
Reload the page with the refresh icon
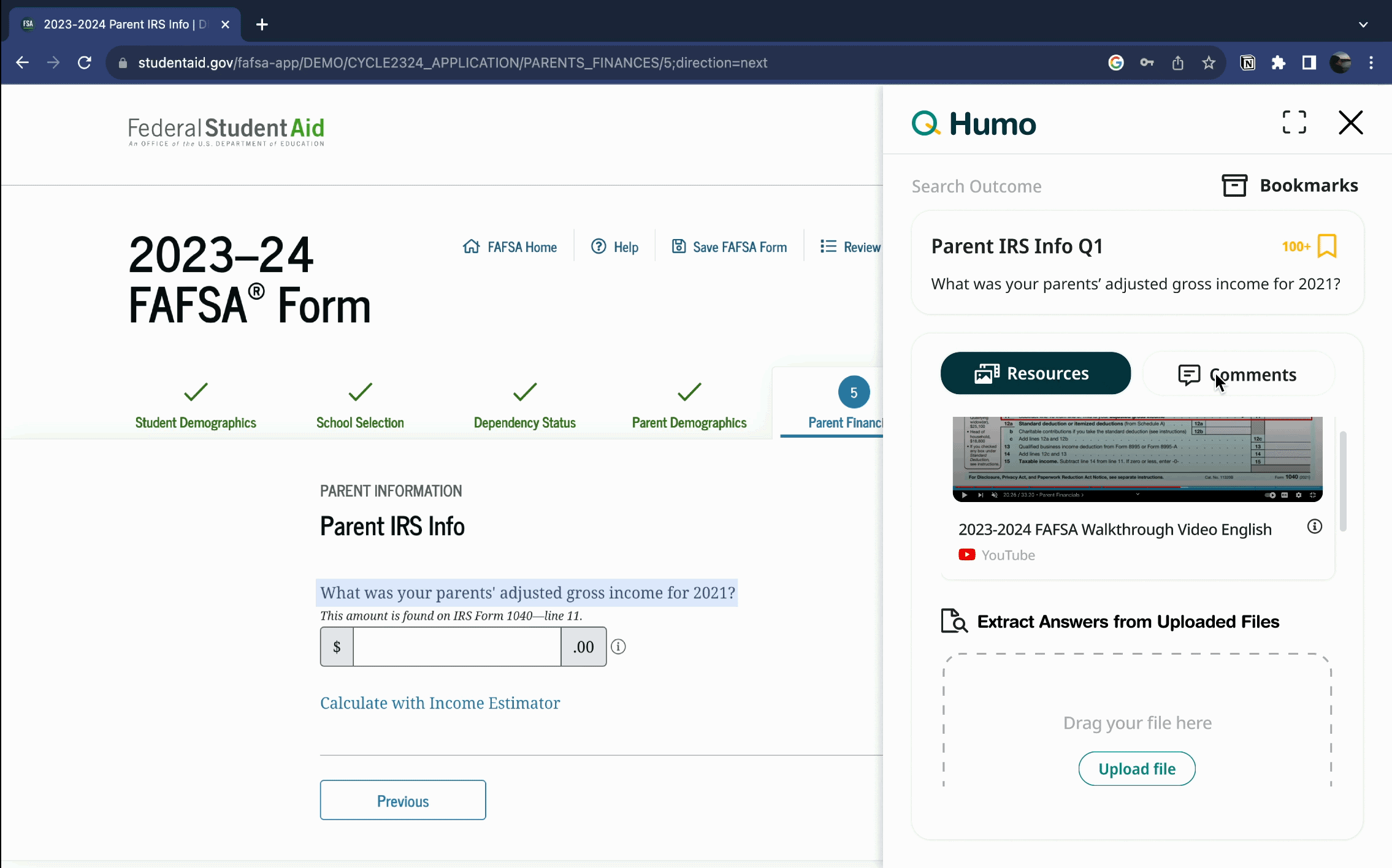click(85, 63)
